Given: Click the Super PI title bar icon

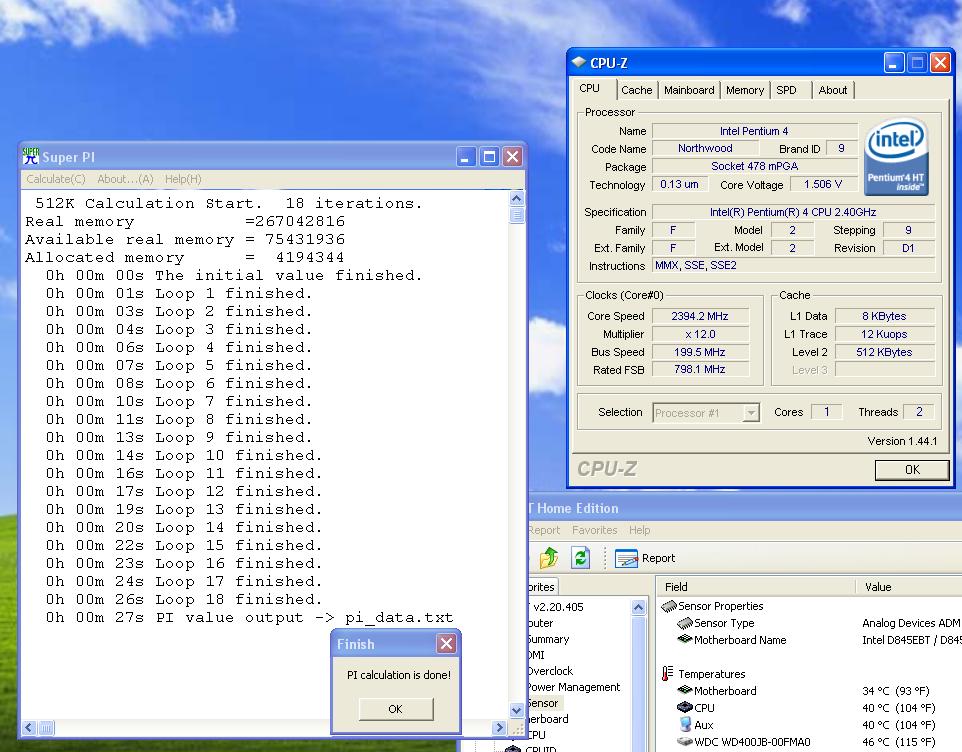Looking at the screenshot, I should 31,156.
